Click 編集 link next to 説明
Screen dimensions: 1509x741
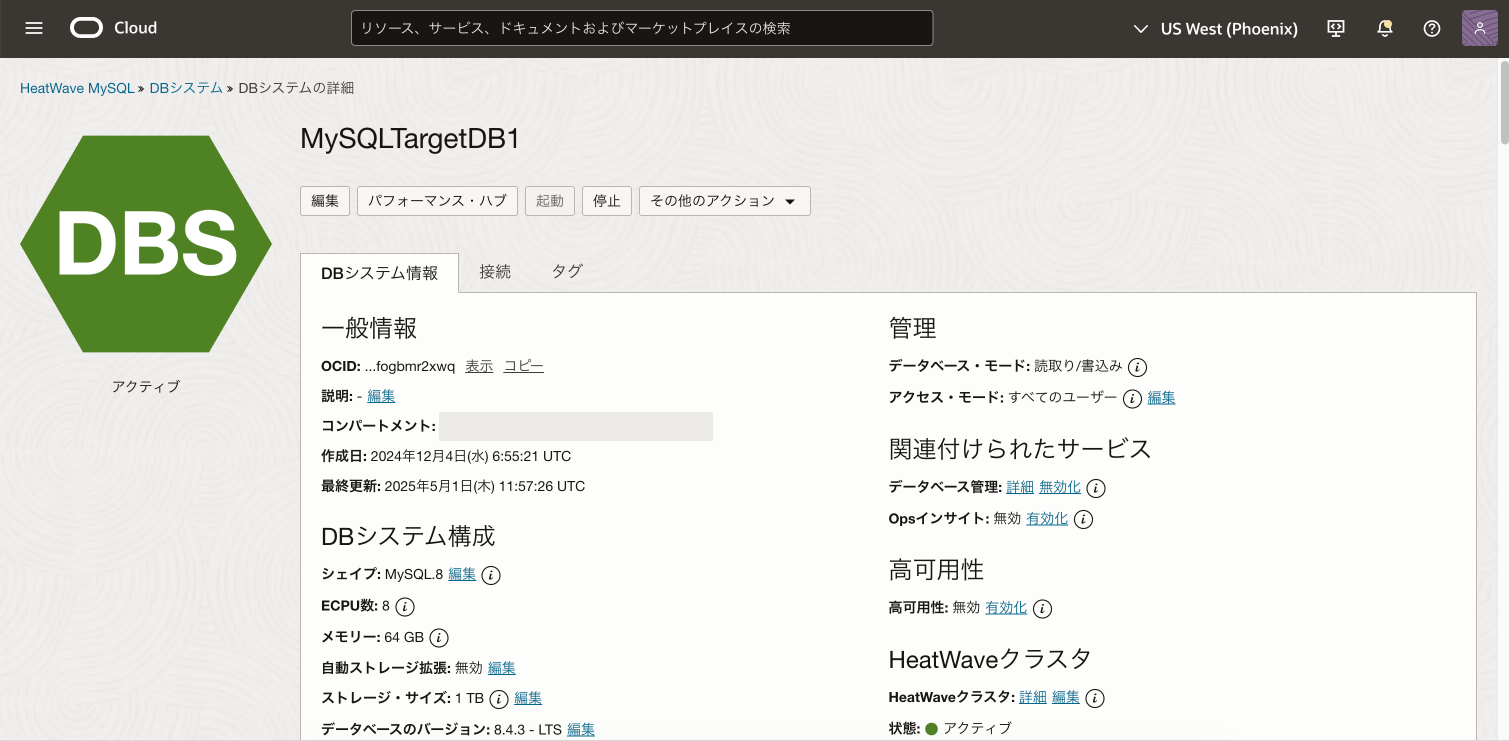[381, 396]
